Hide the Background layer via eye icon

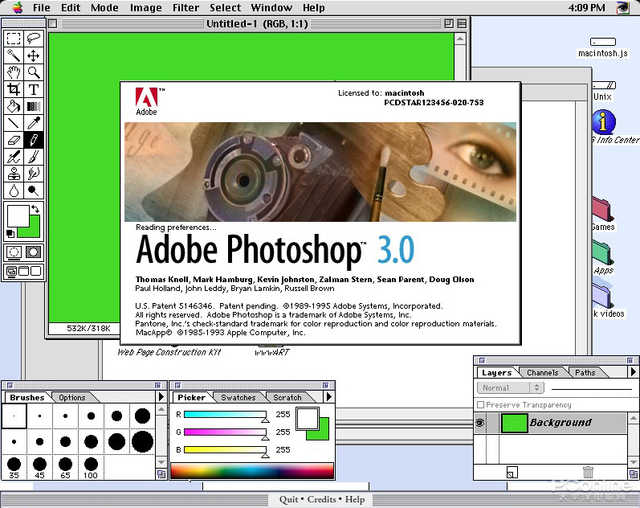pos(480,423)
